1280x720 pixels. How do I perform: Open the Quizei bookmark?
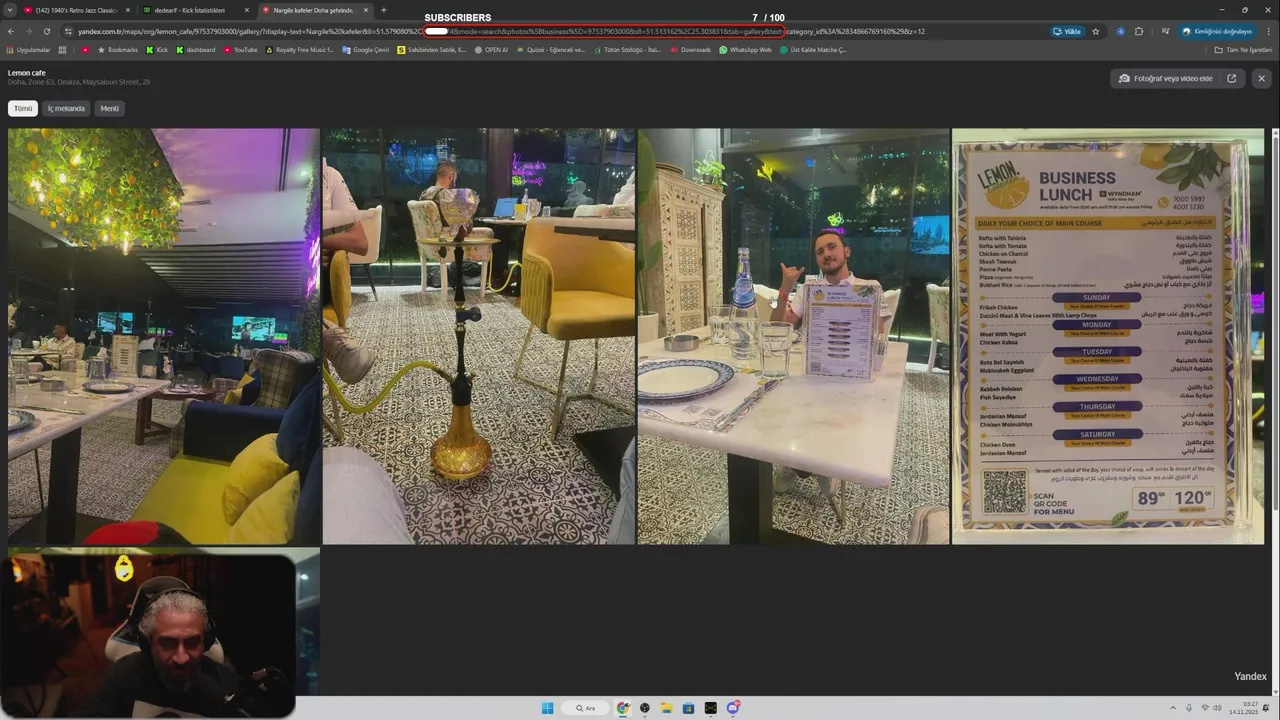551,49
